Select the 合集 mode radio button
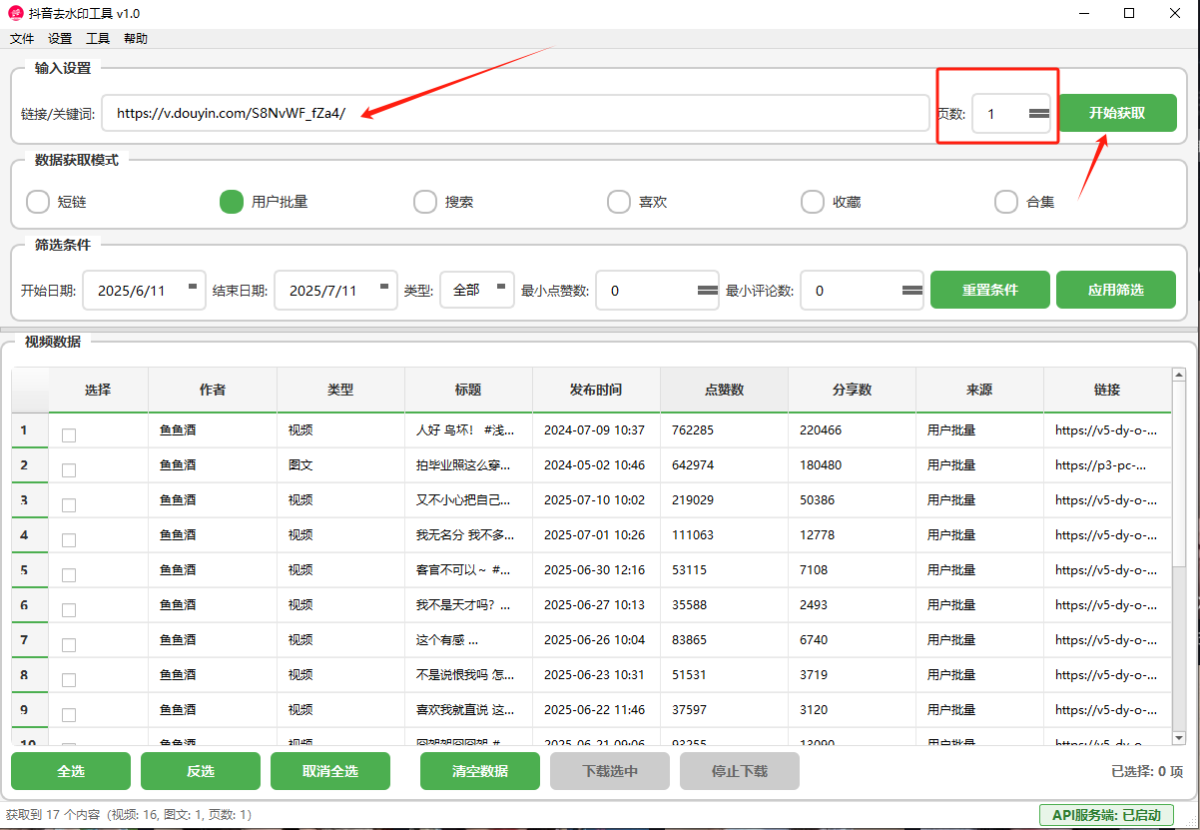 [x=1006, y=202]
